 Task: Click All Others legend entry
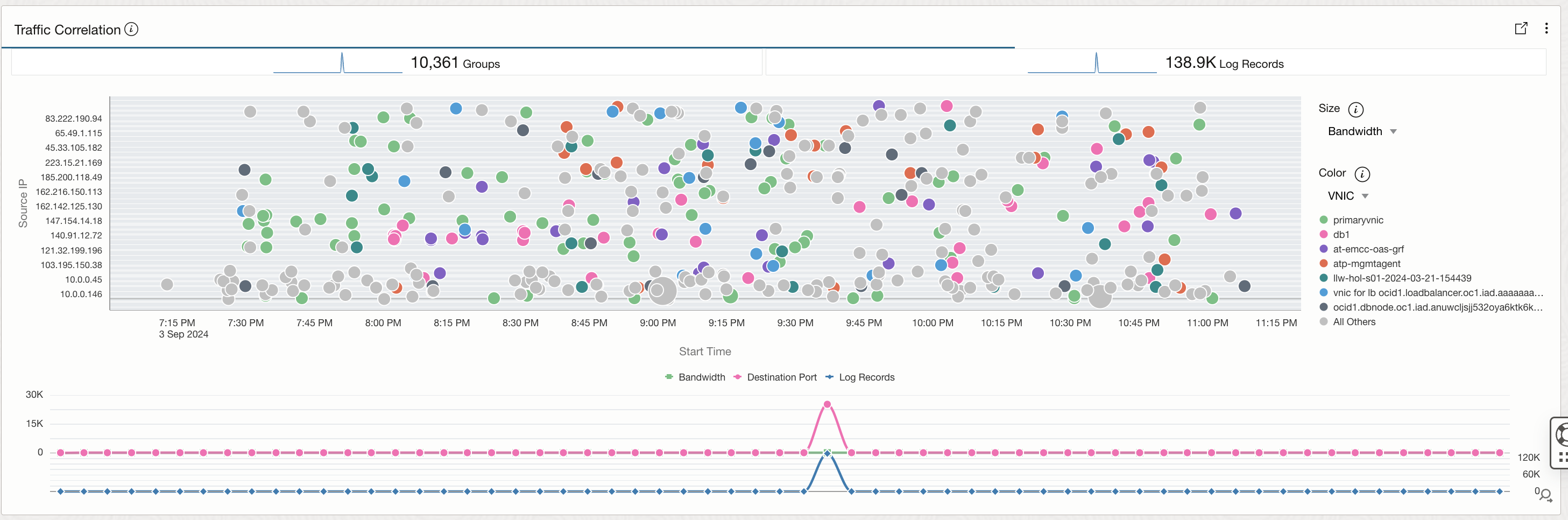tap(1354, 322)
